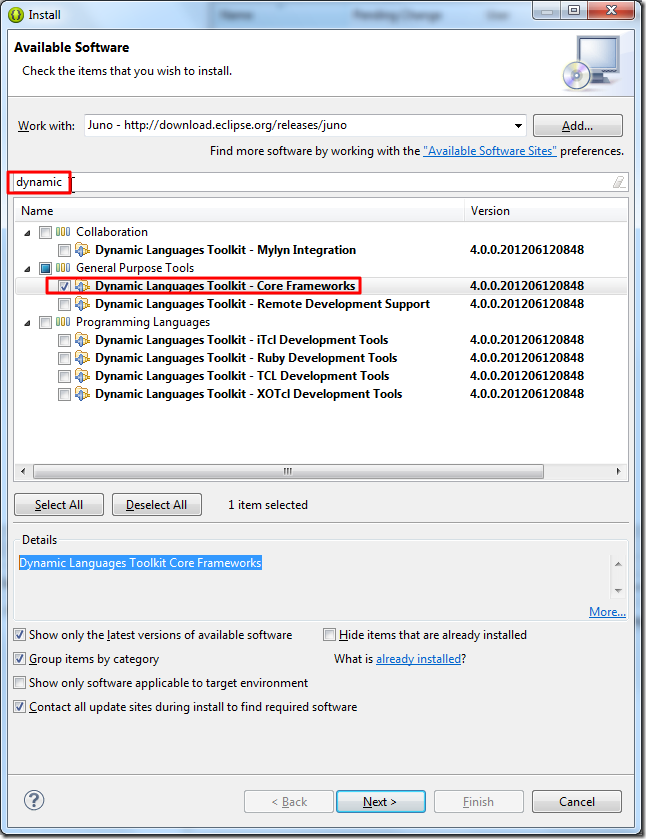Uncheck Core Frameworks checkbox

click(64, 286)
